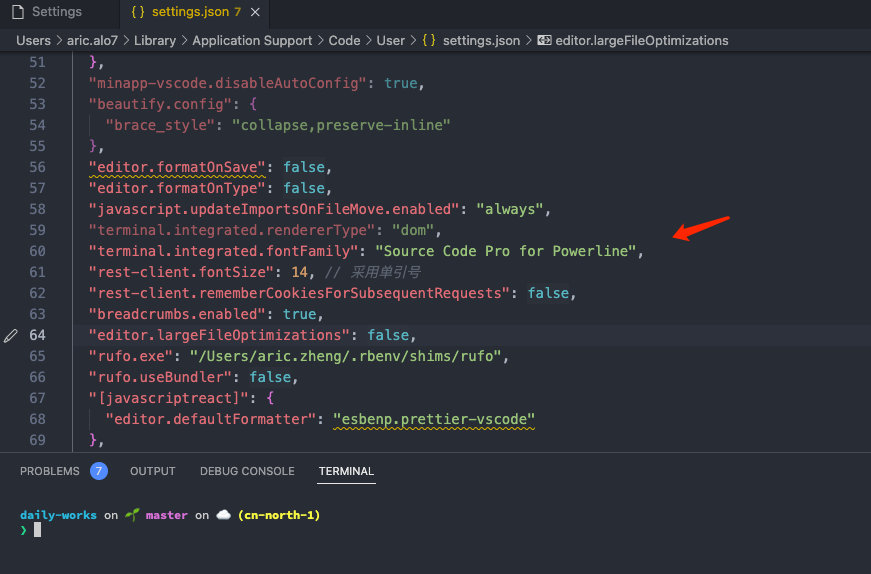
Task: Click line number 52 in the gutter
Action: [37, 83]
